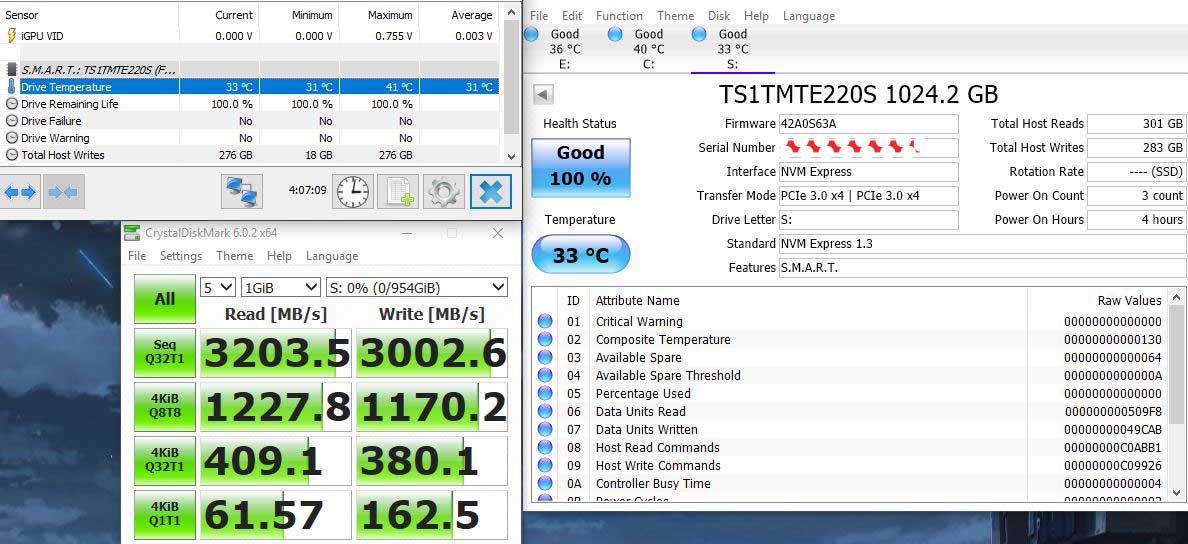Open CrystalDiskMark Settings menu
This screenshot has width=1188, height=544.
(181, 256)
